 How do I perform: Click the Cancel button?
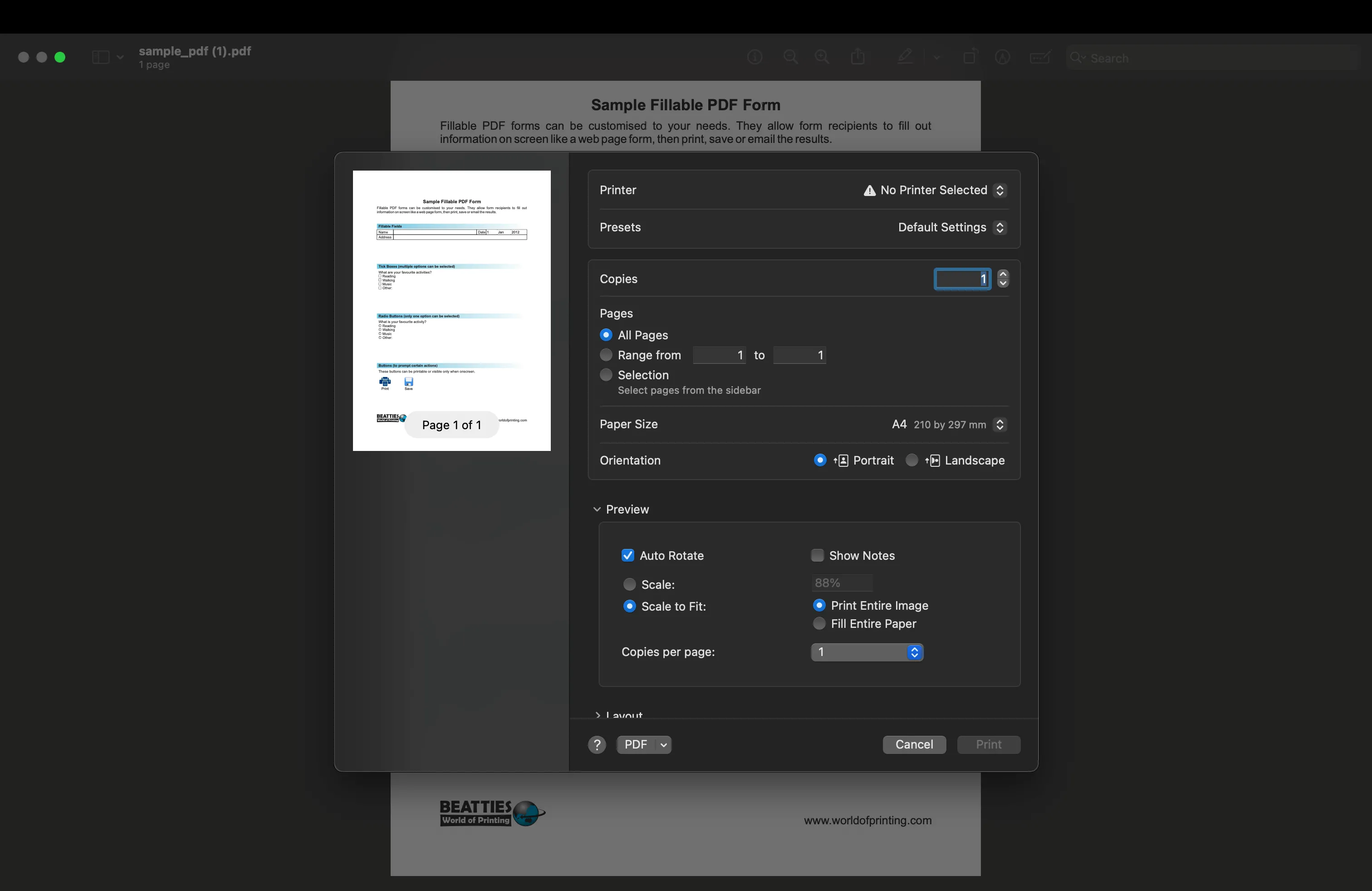tap(914, 744)
